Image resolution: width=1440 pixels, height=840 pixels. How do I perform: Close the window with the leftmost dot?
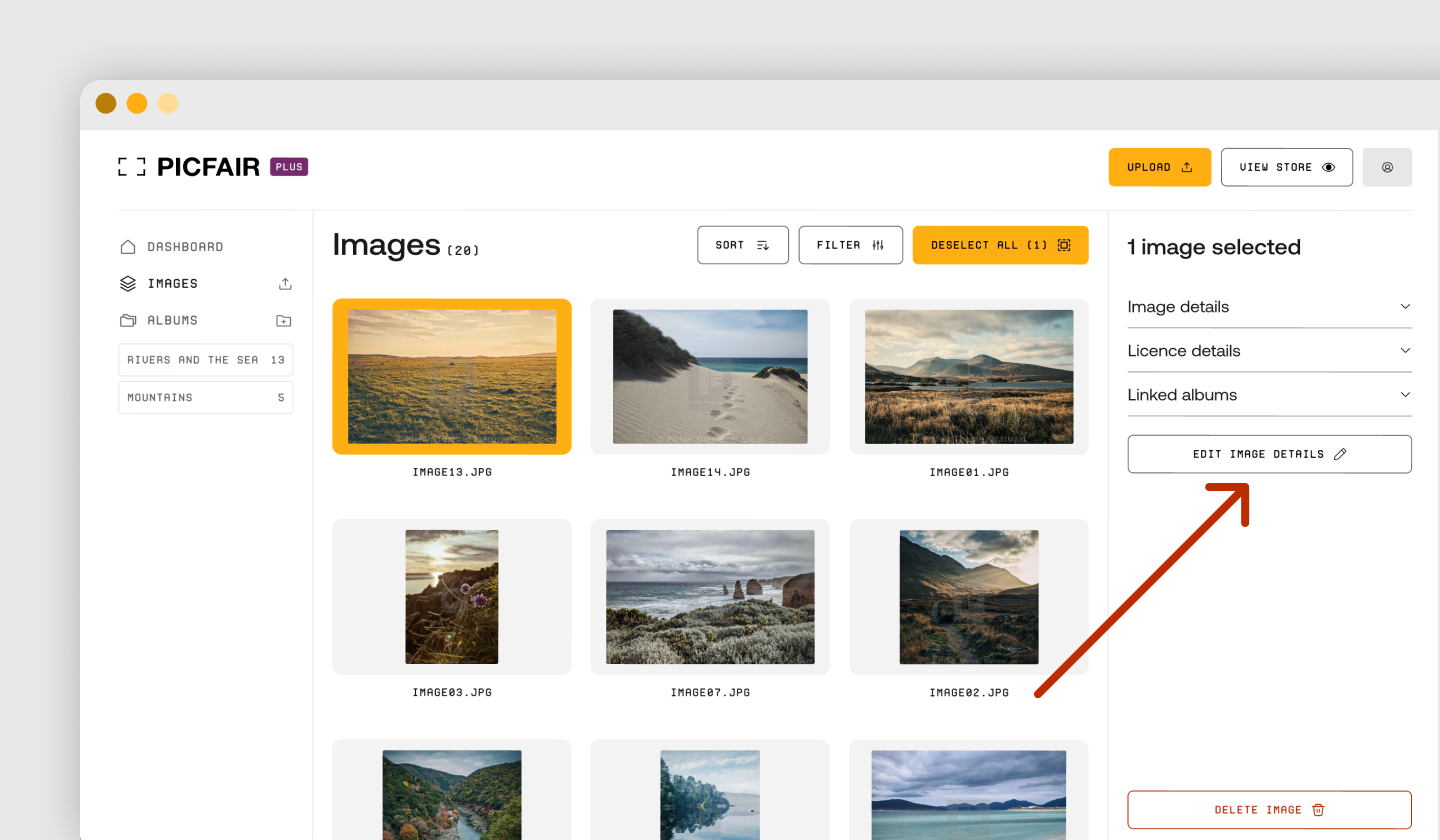click(106, 103)
